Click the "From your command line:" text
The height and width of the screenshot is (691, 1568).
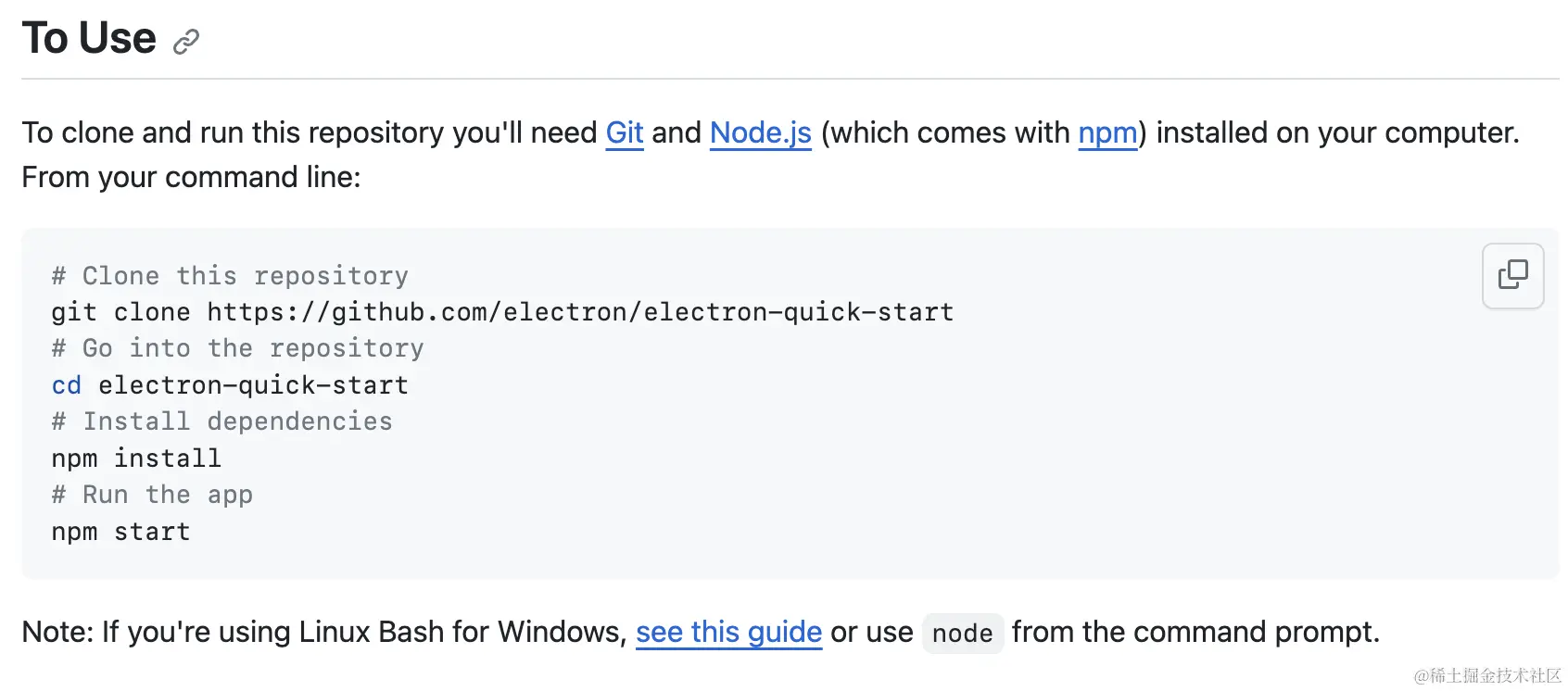tap(191, 177)
